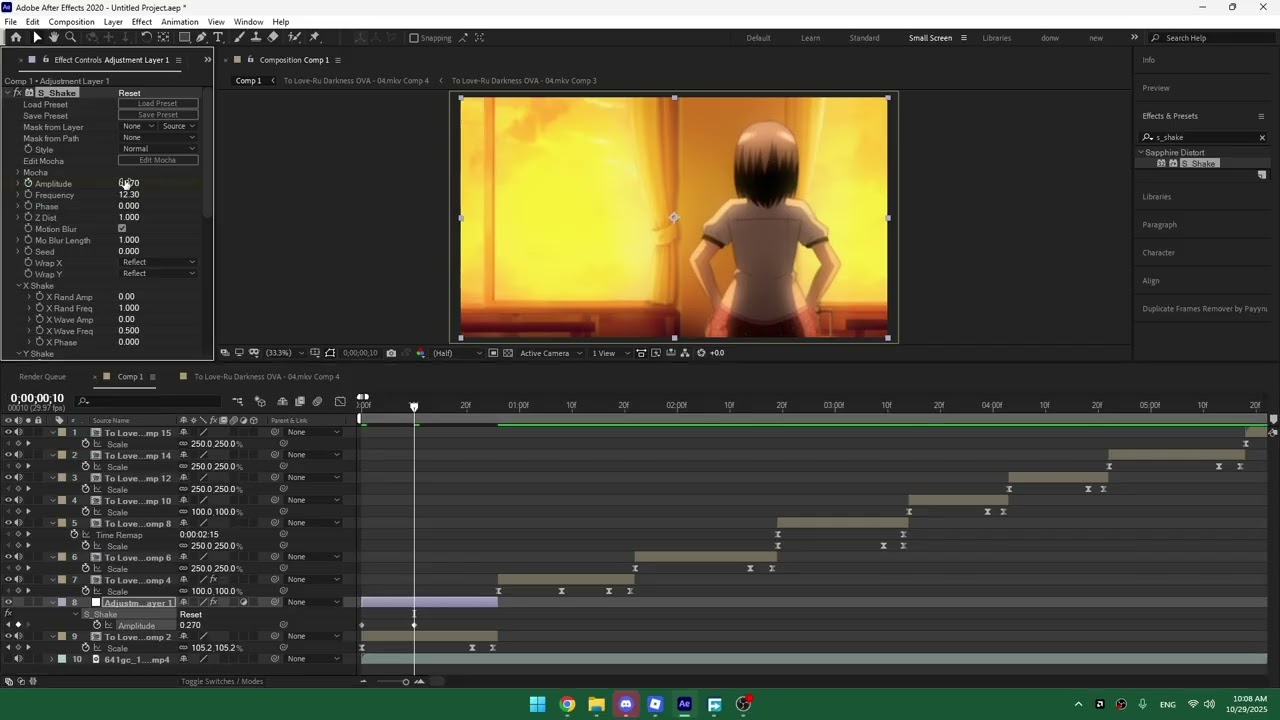
Task: Open the channel and color management icon
Action: (420, 353)
